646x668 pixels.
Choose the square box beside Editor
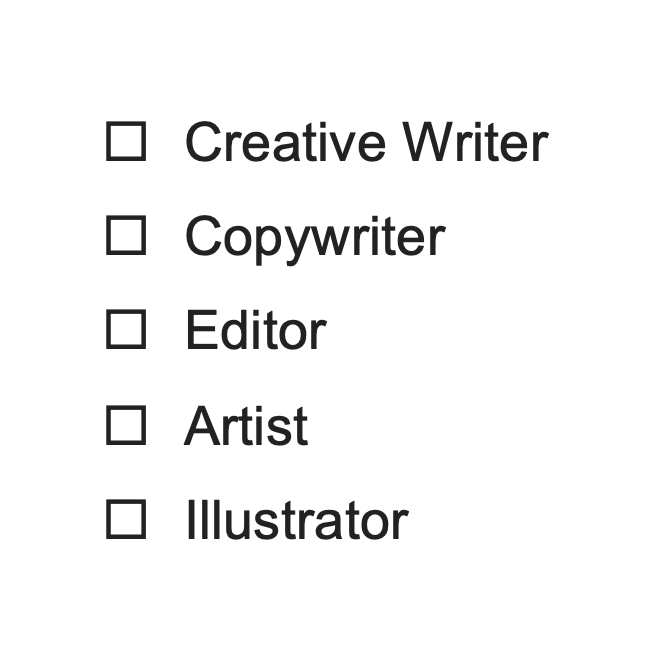tap(126, 330)
